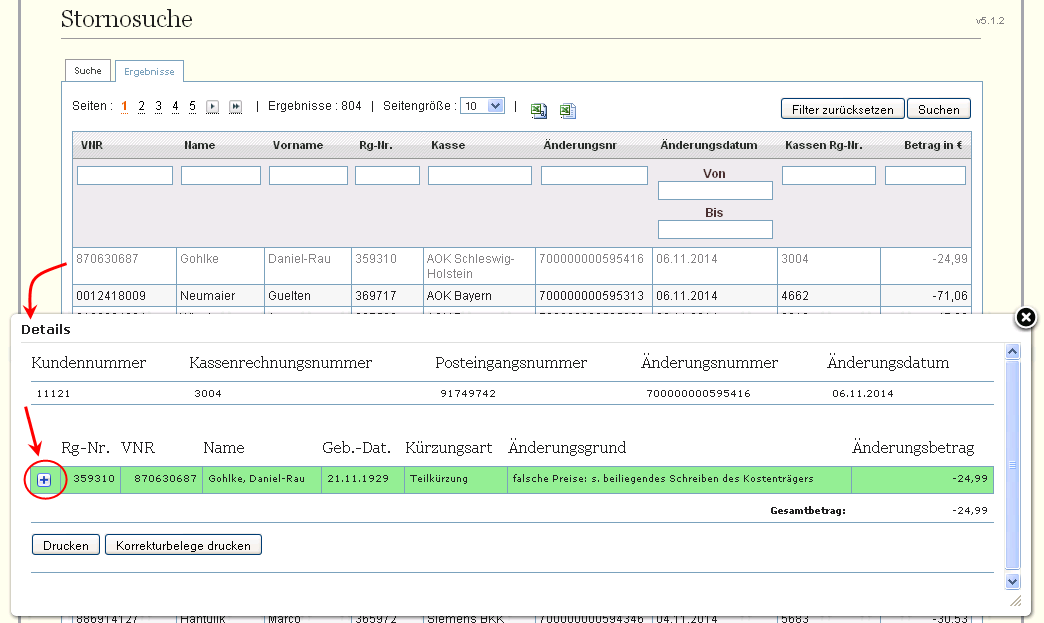Focus the Von date field
Viewport: 1044px width, 623px height.
coord(715,191)
